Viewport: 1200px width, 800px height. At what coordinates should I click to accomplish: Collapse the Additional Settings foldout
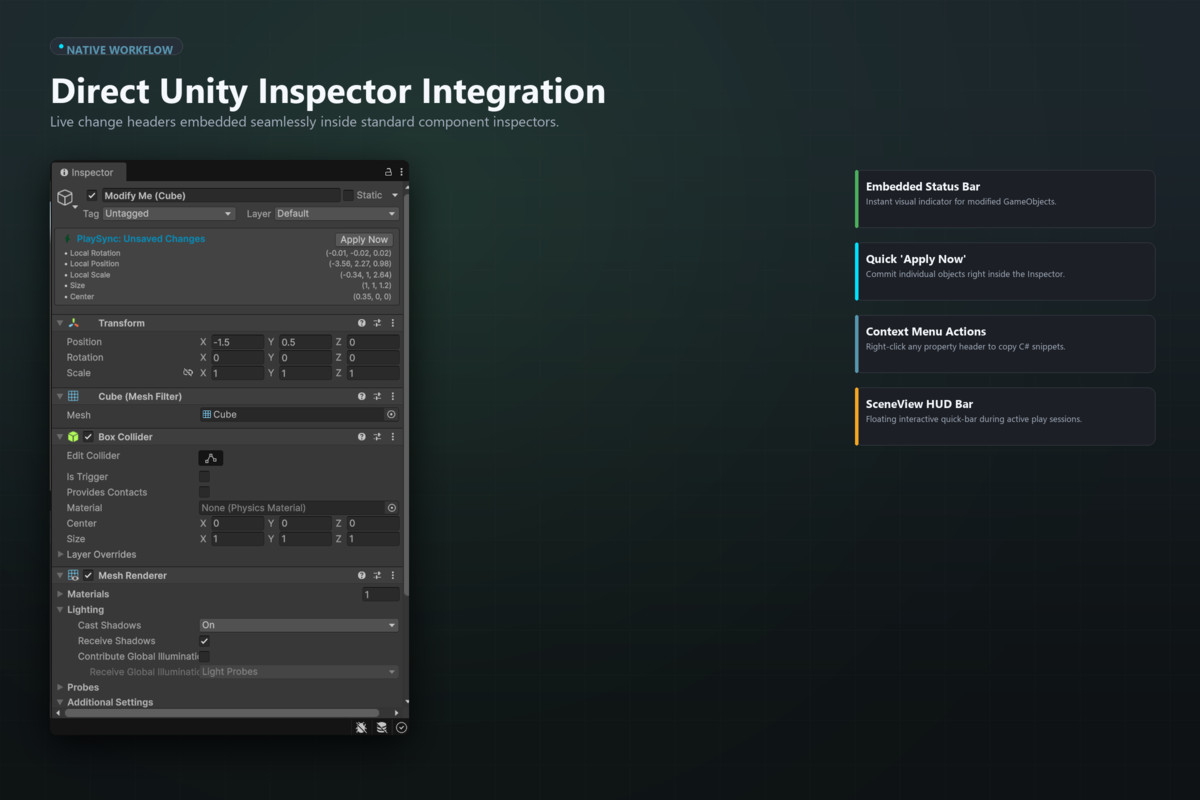[60, 702]
